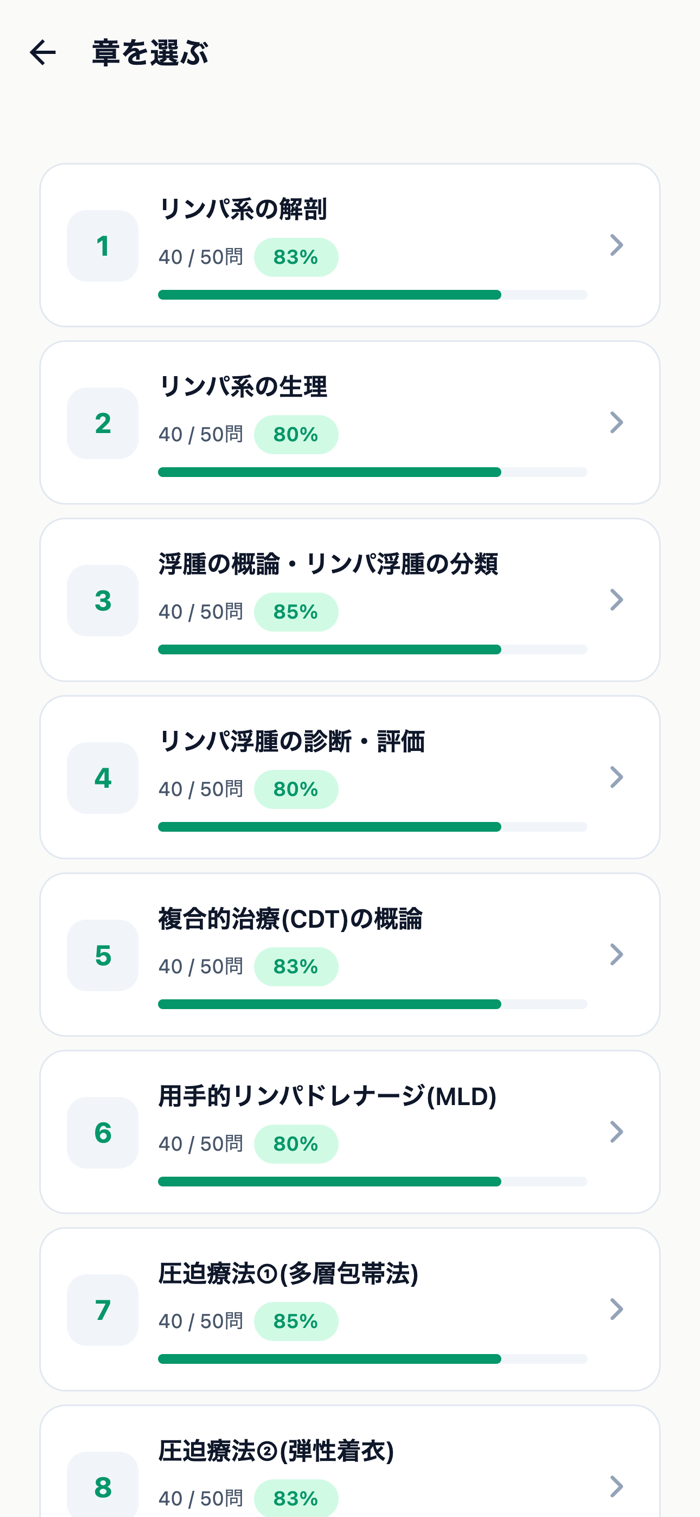The image size is (700, 1517).
Task: Tap the number 5 chapter badge
Action: click(x=103, y=955)
